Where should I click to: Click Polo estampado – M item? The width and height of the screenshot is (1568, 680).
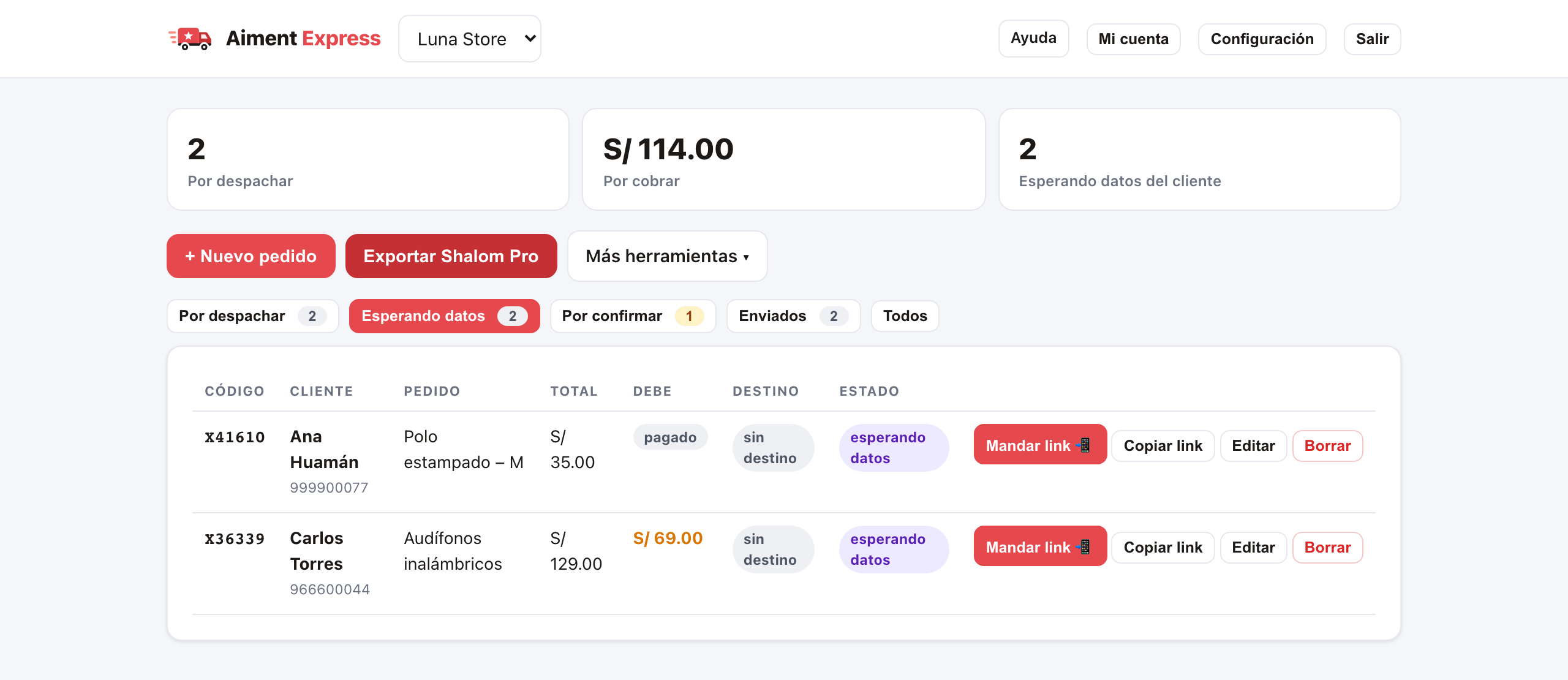coord(464,449)
